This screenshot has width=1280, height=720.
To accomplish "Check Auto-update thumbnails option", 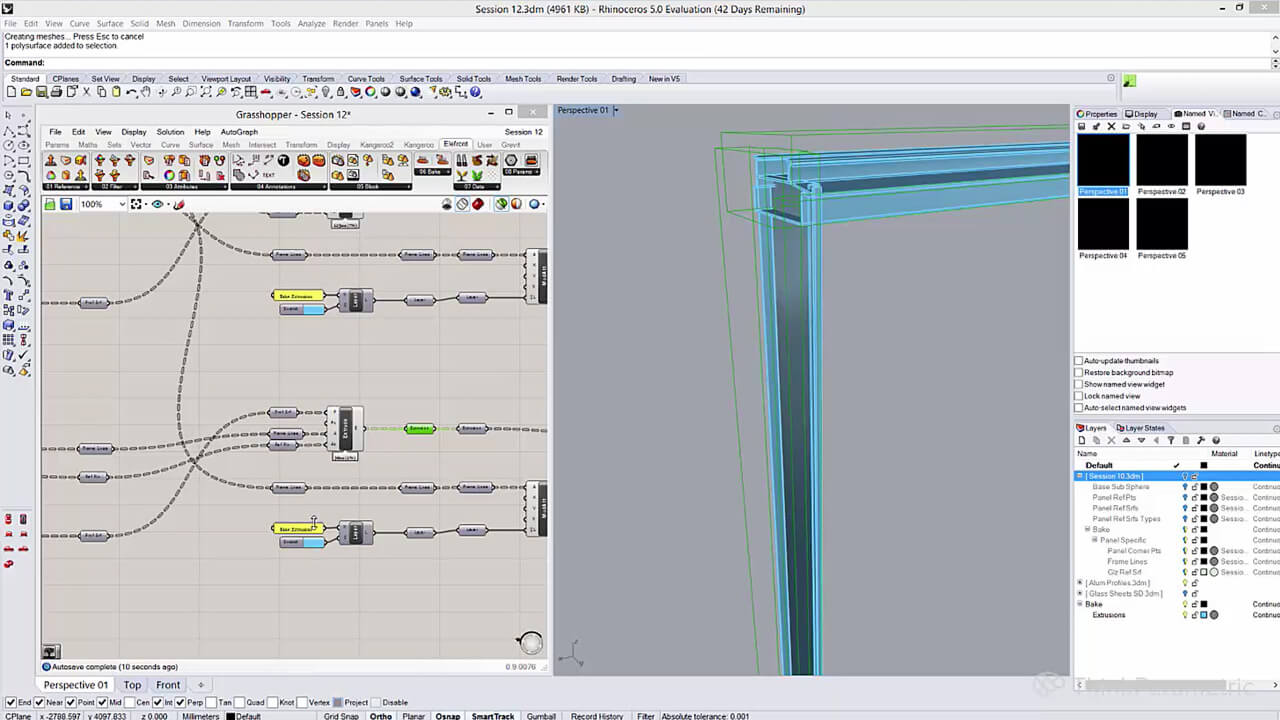I will pyautogui.click(x=1079, y=360).
